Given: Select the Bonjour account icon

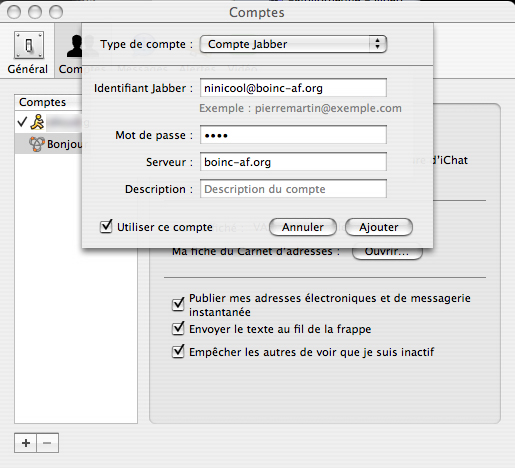Looking at the screenshot, I should 37,144.
